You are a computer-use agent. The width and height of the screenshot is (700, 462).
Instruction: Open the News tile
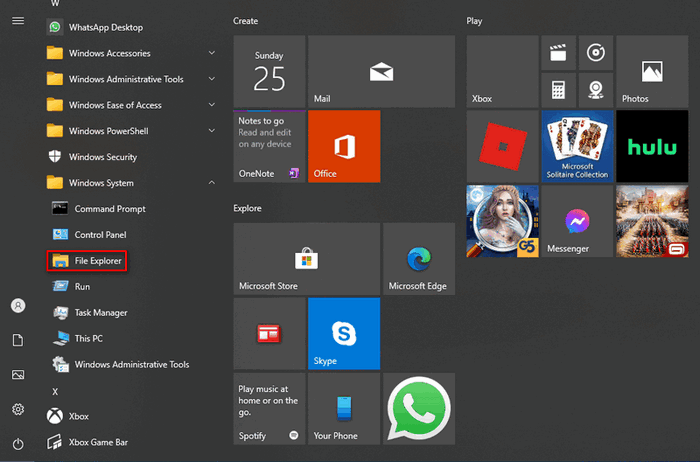click(x=269, y=333)
